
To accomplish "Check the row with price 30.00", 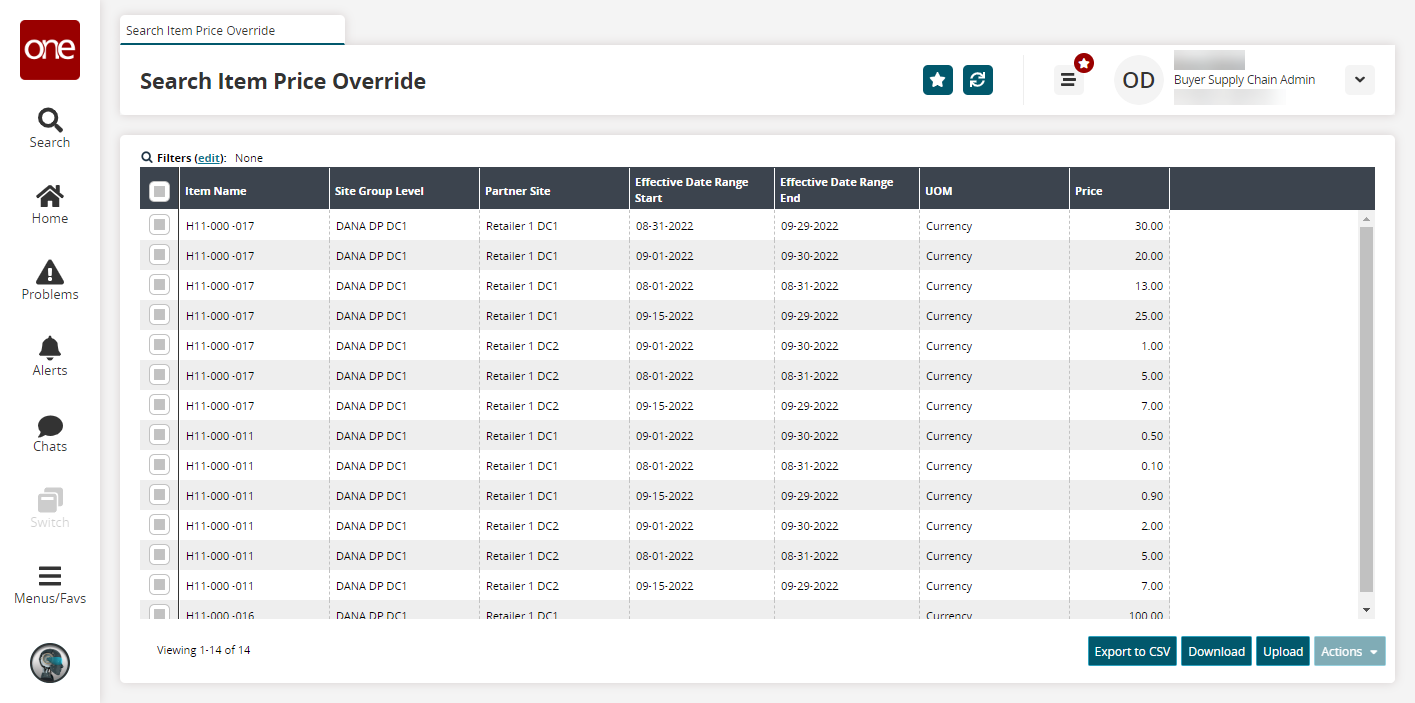I will (x=159, y=225).
